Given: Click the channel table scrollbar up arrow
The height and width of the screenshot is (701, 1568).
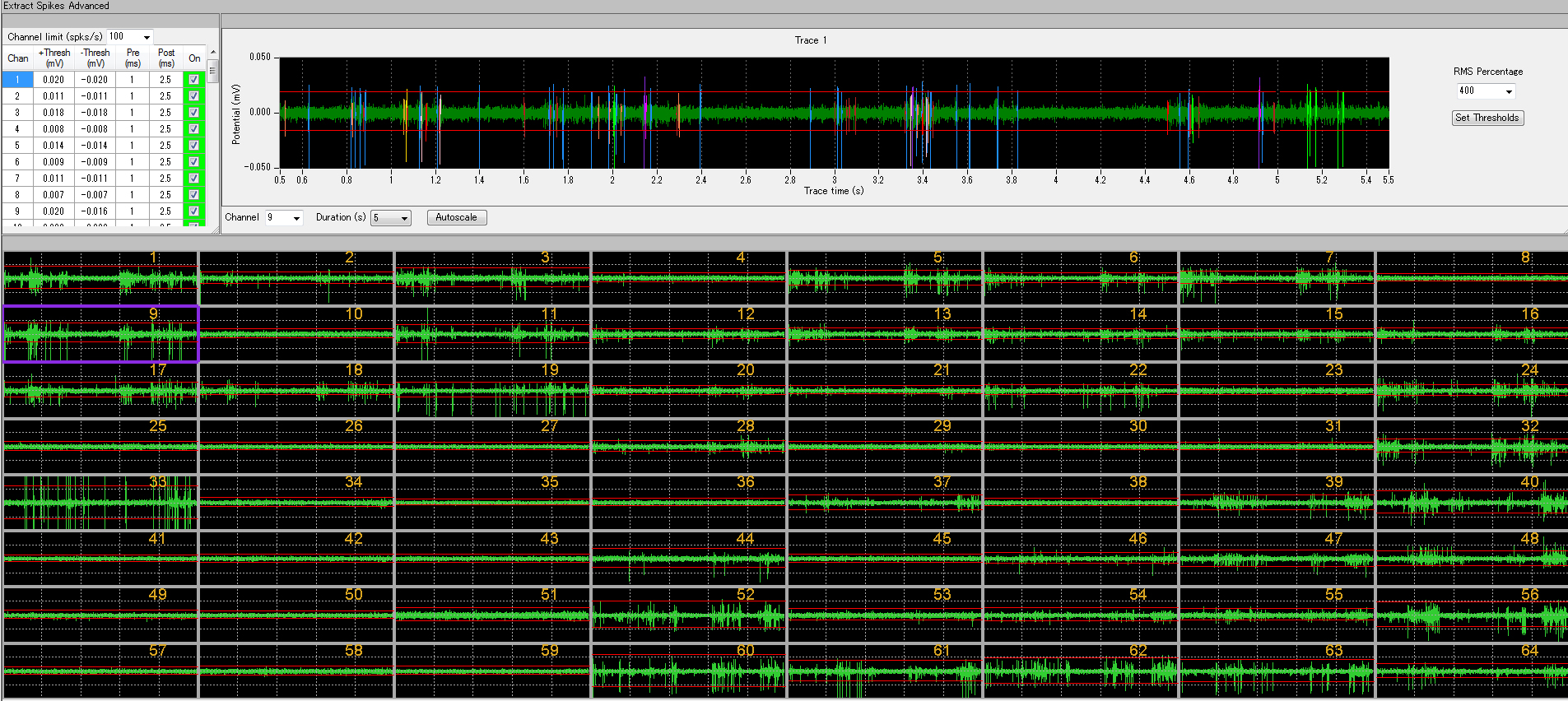Looking at the screenshot, I should pos(213,53).
